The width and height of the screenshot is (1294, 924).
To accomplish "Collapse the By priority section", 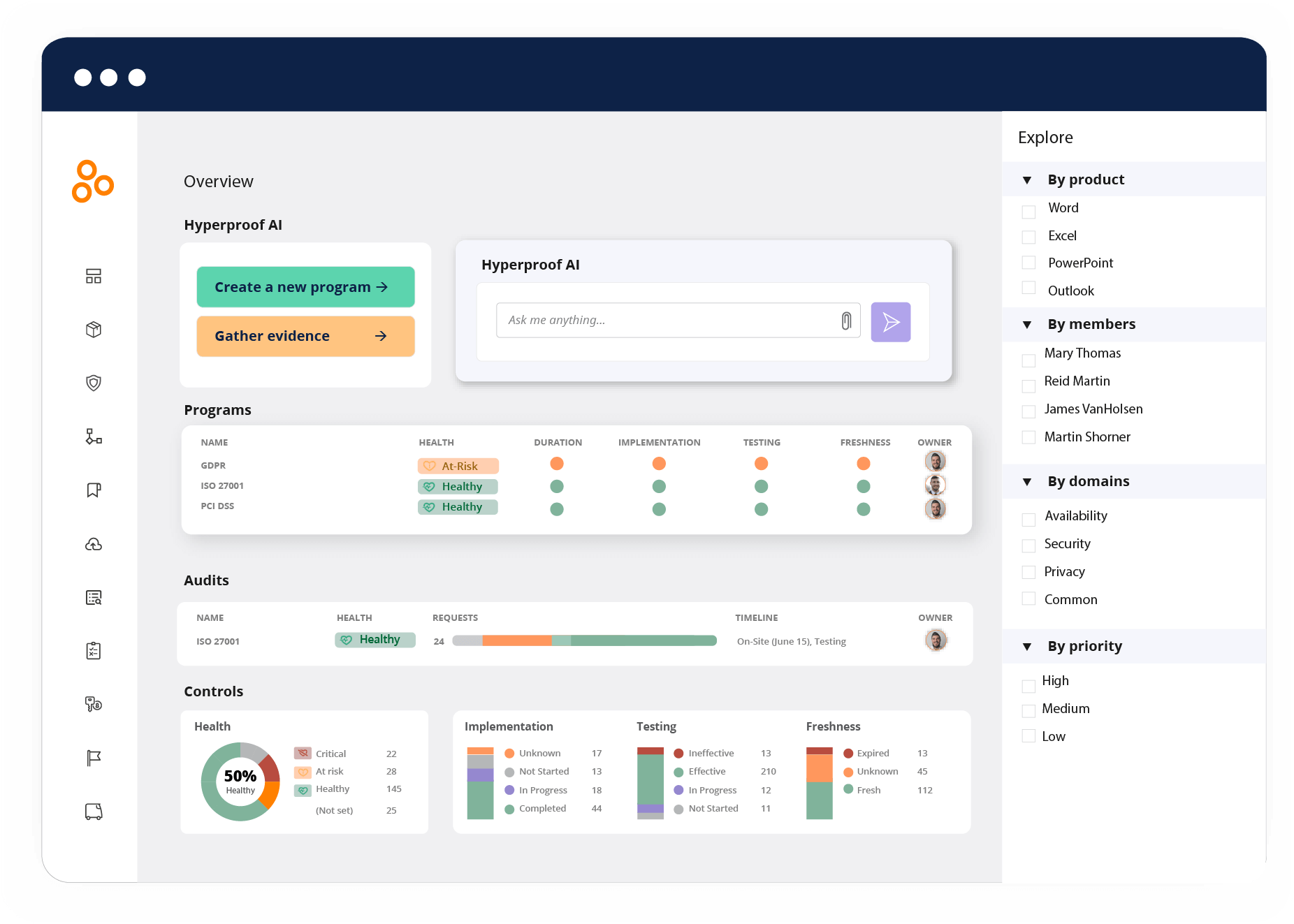I will tap(1026, 646).
